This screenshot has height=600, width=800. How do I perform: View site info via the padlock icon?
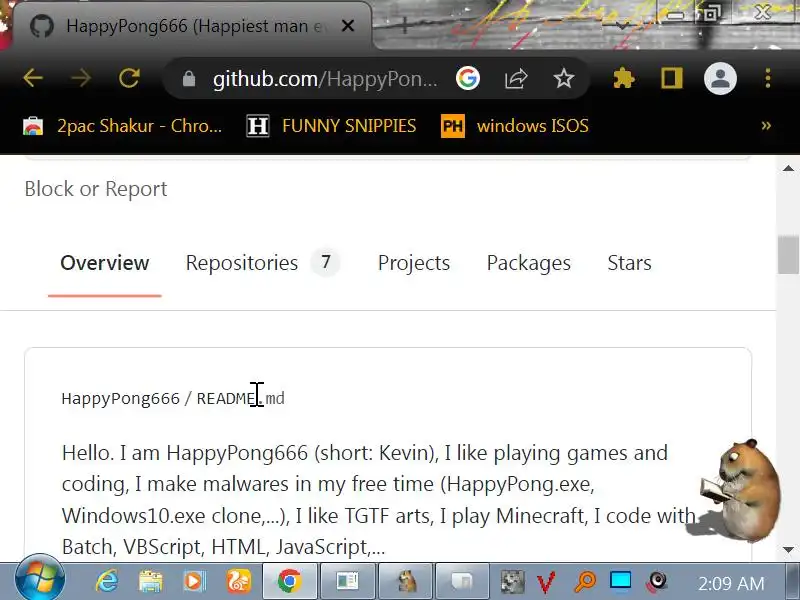point(189,79)
